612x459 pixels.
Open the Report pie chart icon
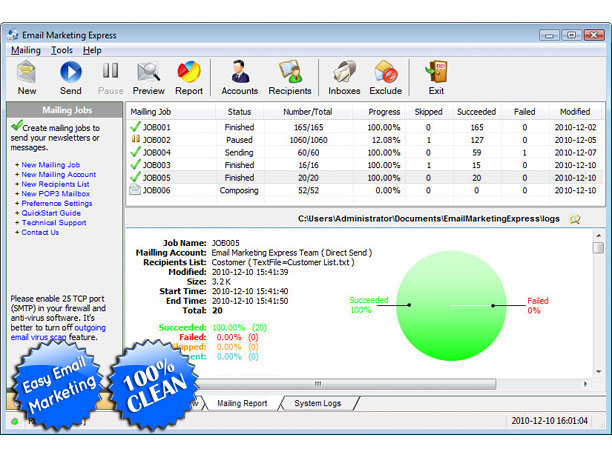click(189, 72)
